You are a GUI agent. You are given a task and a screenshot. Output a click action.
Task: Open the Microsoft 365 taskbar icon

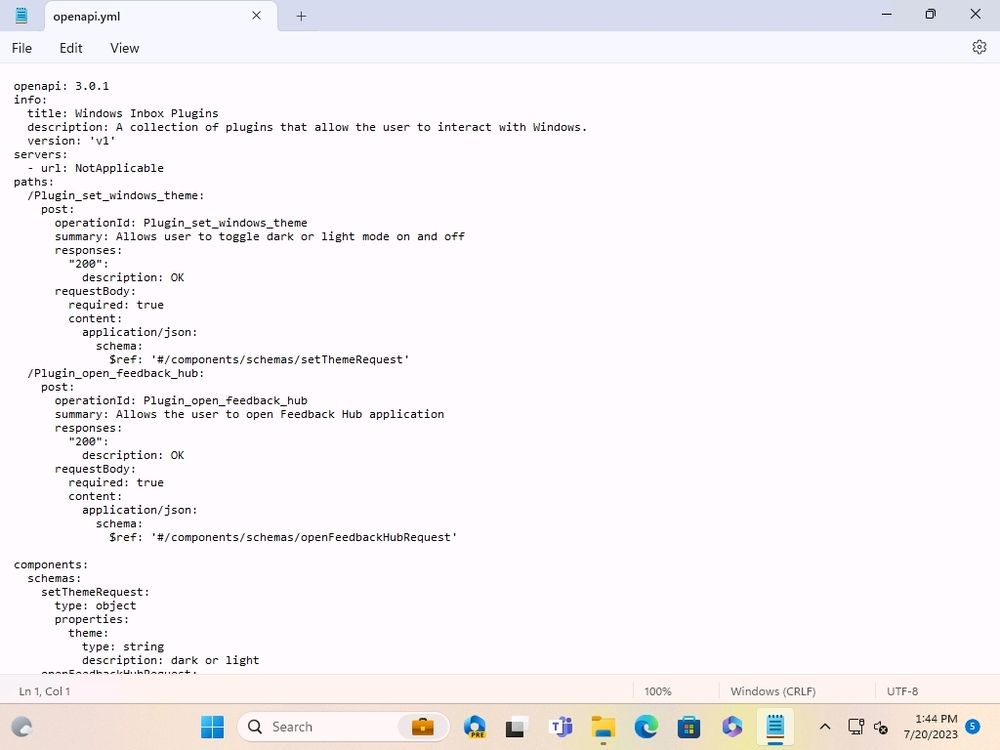(x=732, y=726)
